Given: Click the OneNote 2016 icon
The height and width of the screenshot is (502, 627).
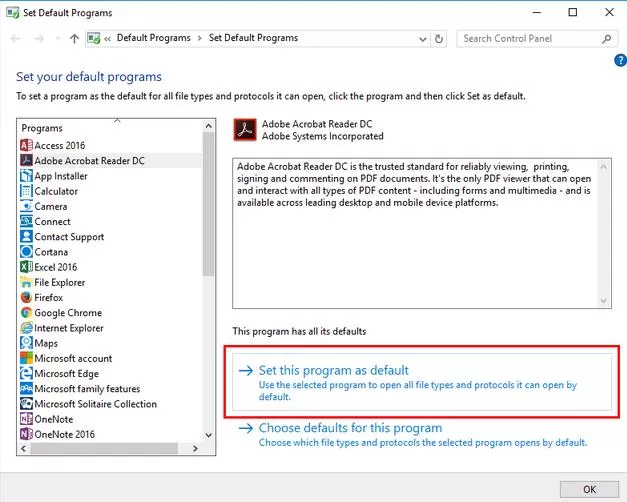Looking at the screenshot, I should (x=26, y=434).
